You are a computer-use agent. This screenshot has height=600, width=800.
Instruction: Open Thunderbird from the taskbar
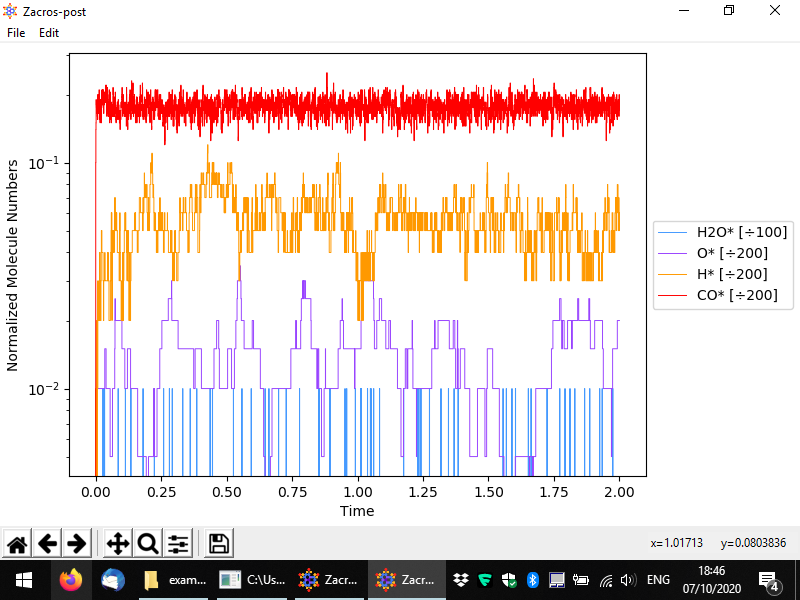(x=112, y=580)
